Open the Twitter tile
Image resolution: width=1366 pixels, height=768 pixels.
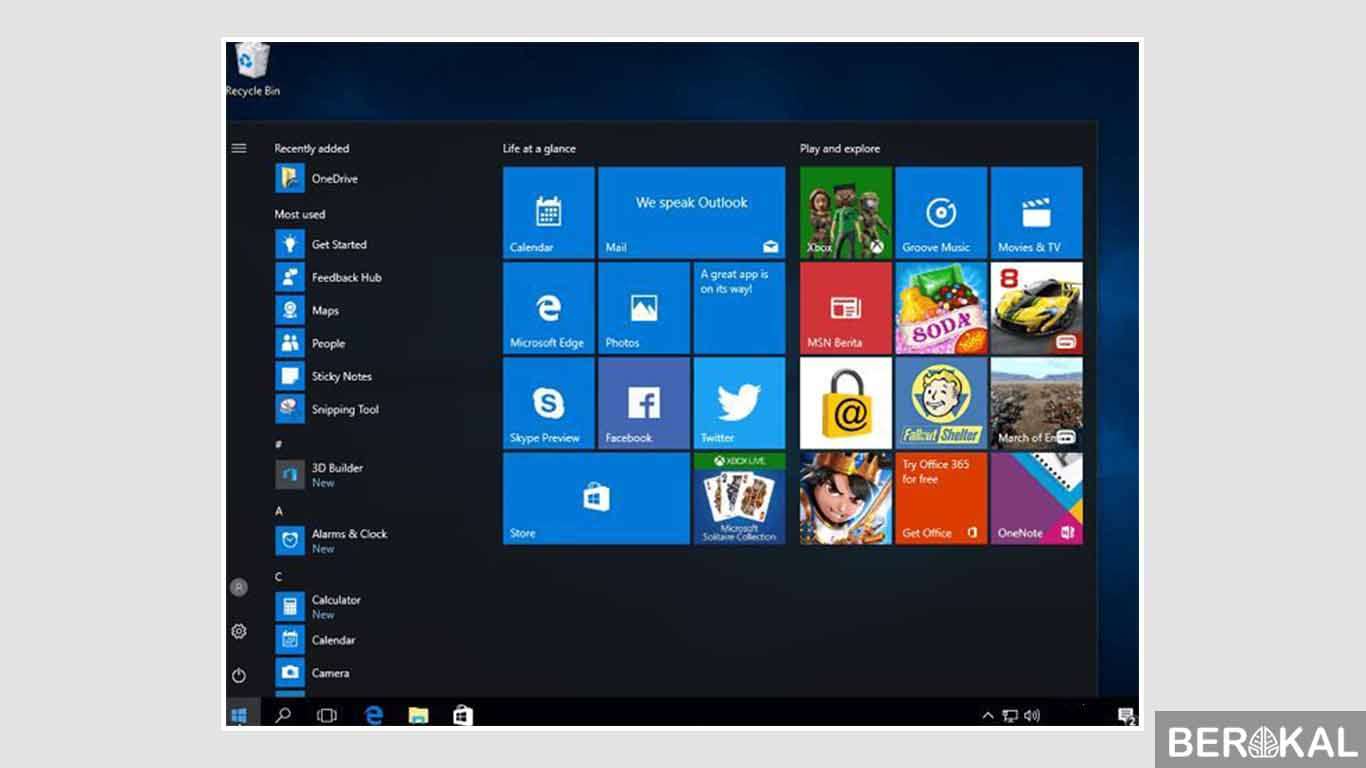pyautogui.click(x=739, y=403)
